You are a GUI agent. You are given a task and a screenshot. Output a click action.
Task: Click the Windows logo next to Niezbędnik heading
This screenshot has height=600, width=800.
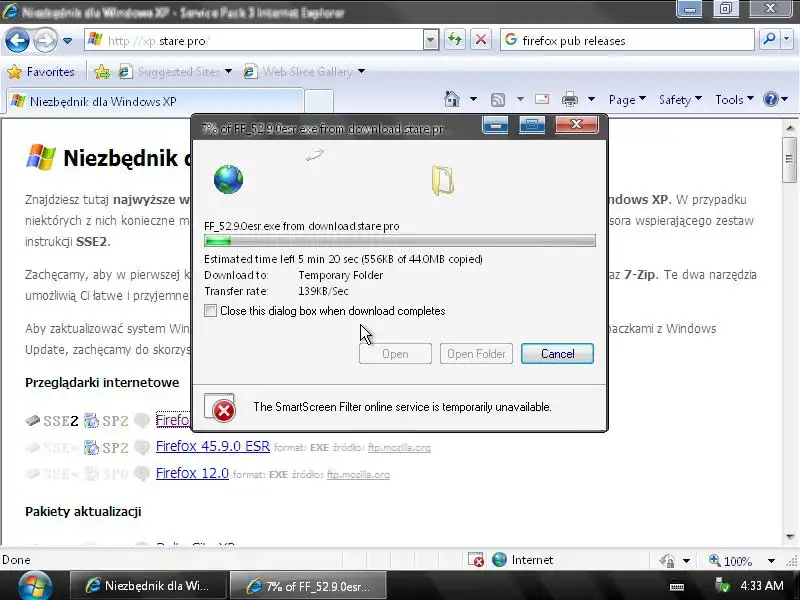40,157
